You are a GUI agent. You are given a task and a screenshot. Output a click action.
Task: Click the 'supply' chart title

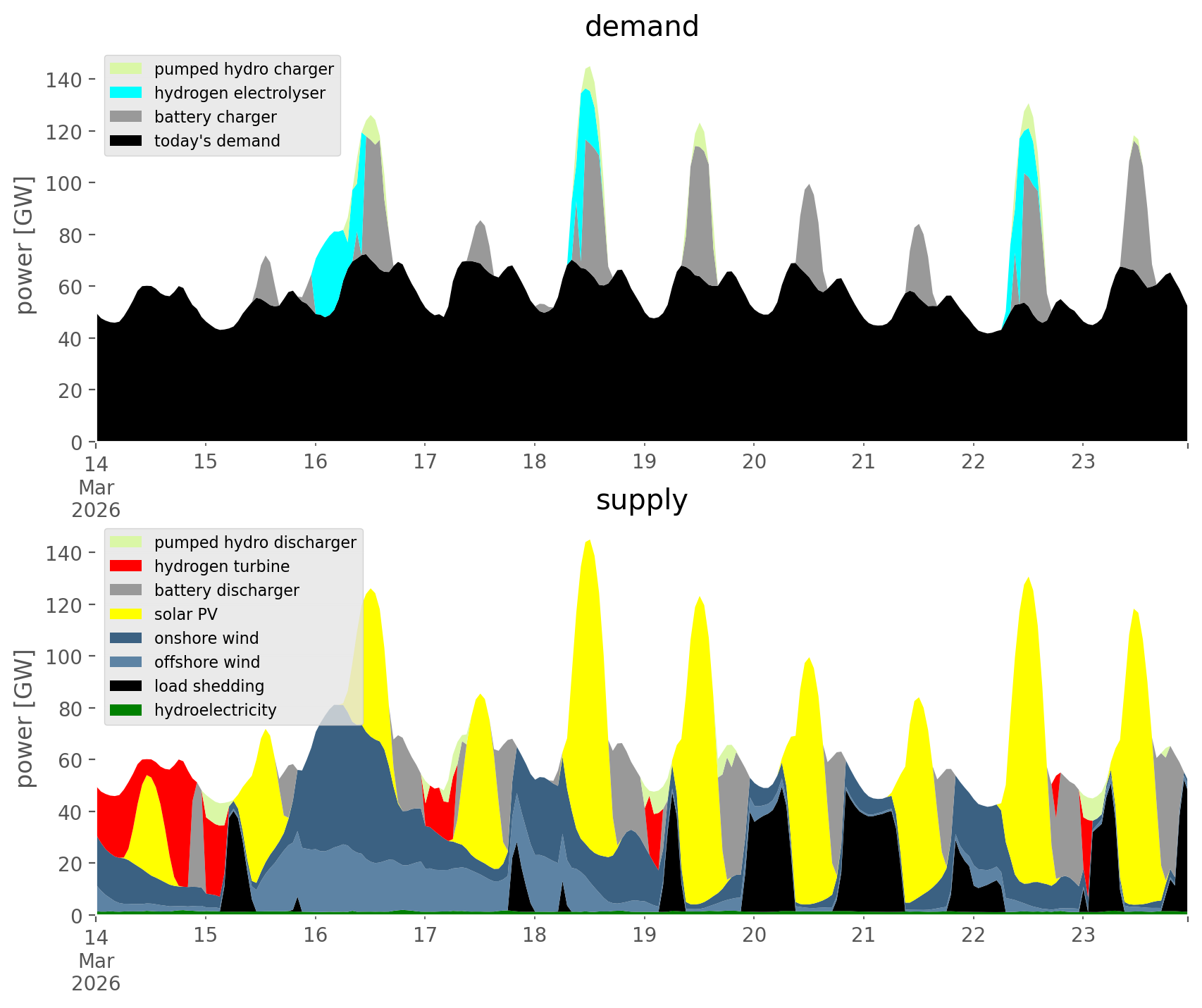tap(641, 500)
